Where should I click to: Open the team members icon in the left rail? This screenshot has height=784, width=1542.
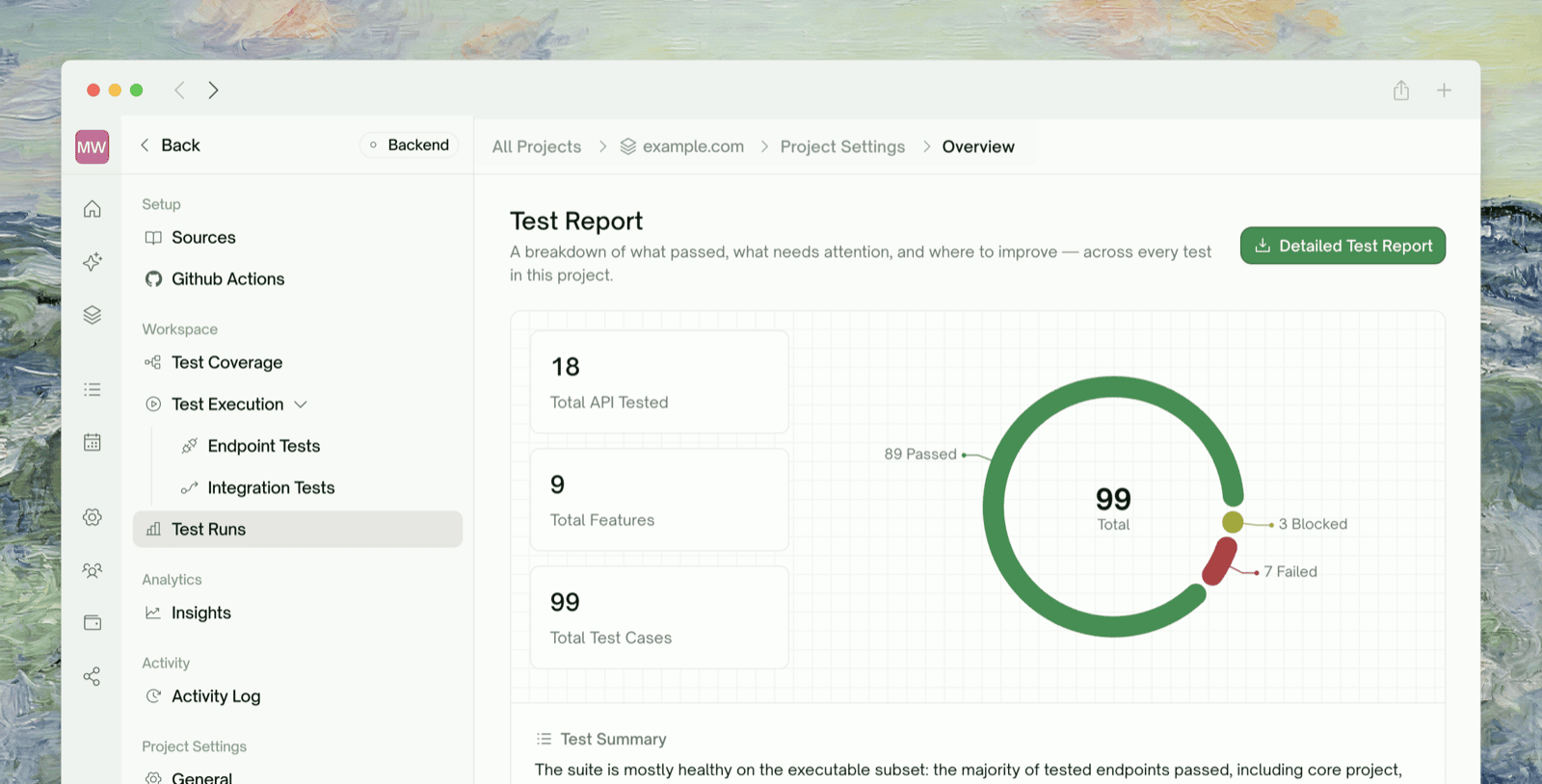click(93, 570)
